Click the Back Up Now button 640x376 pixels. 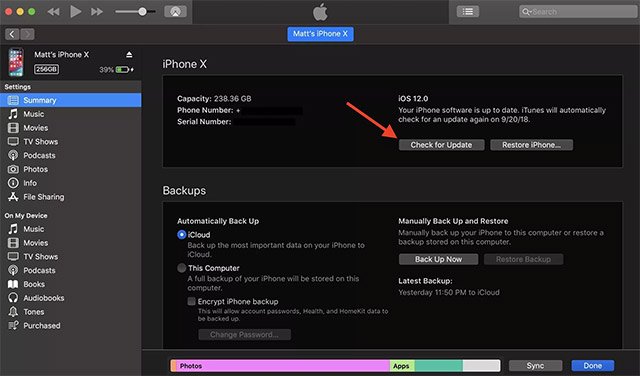[x=438, y=259]
